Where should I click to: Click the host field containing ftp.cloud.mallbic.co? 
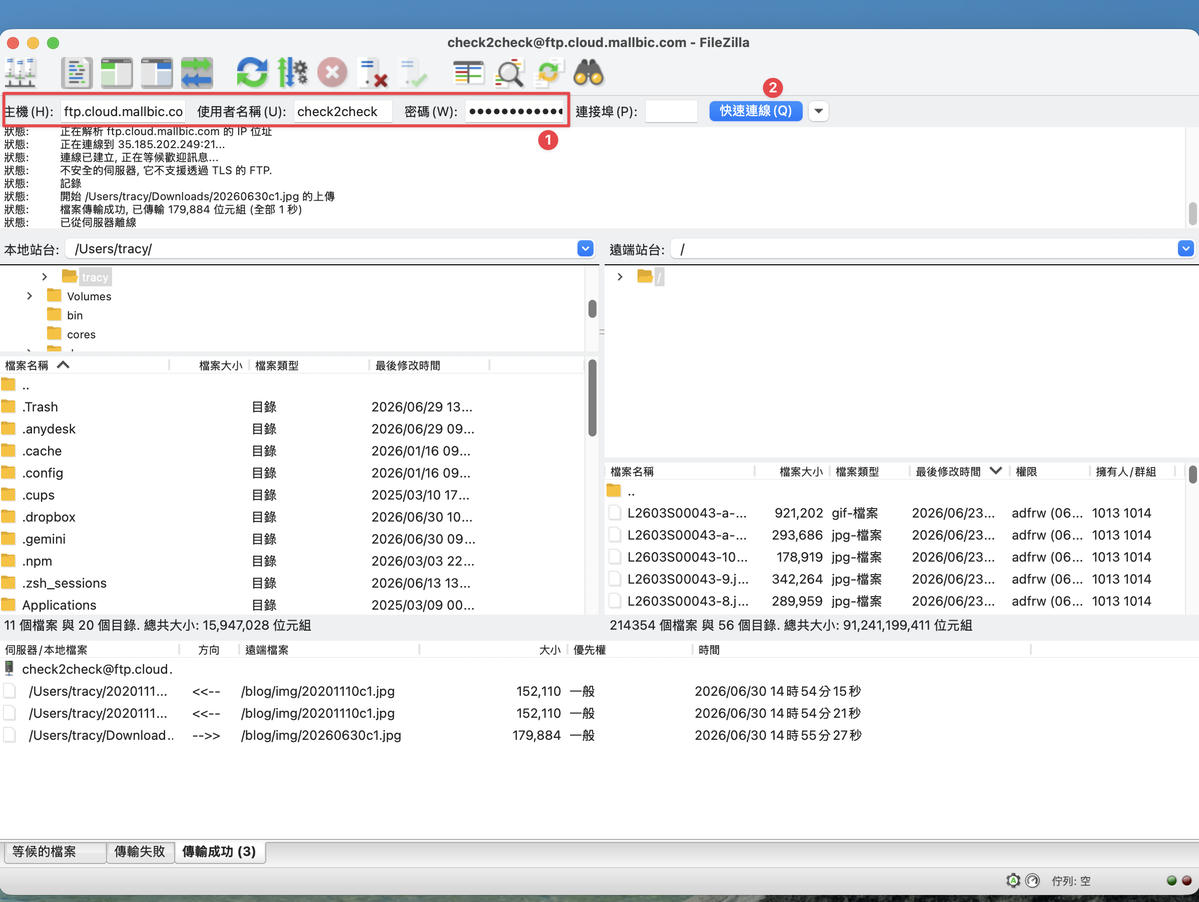123,112
